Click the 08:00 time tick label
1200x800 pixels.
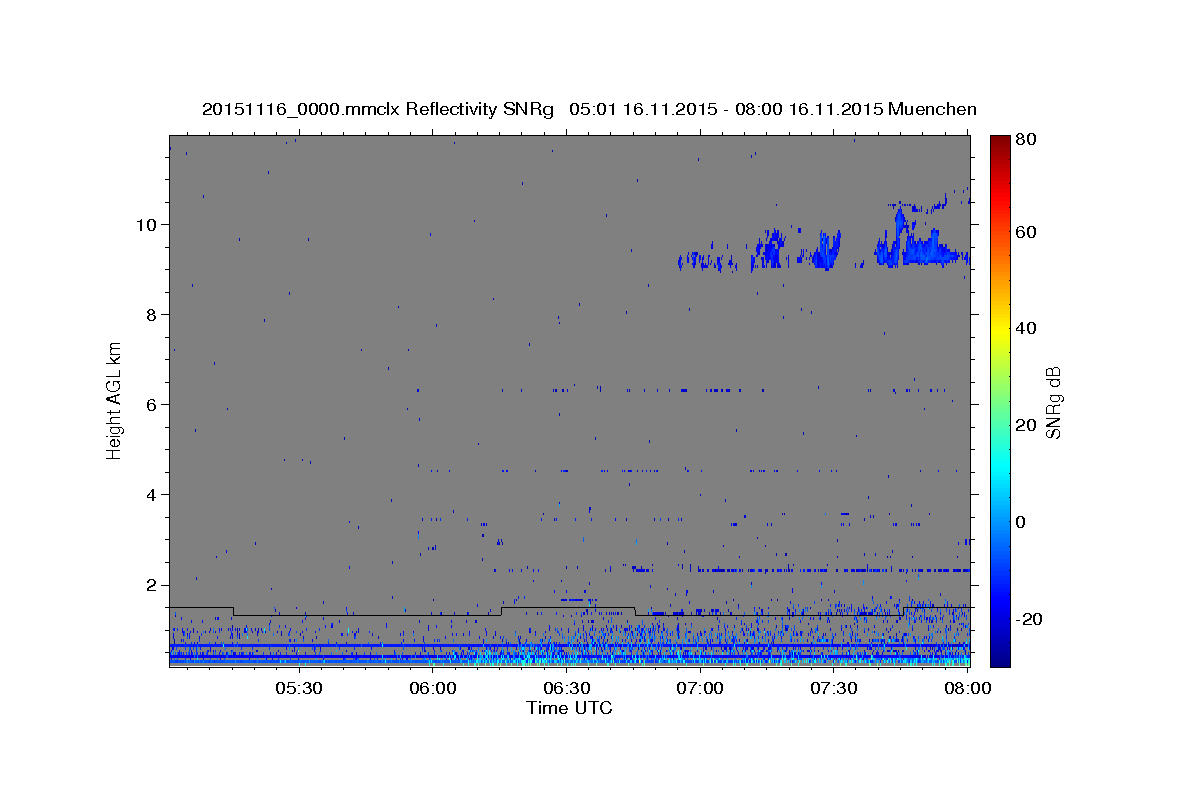click(968, 688)
